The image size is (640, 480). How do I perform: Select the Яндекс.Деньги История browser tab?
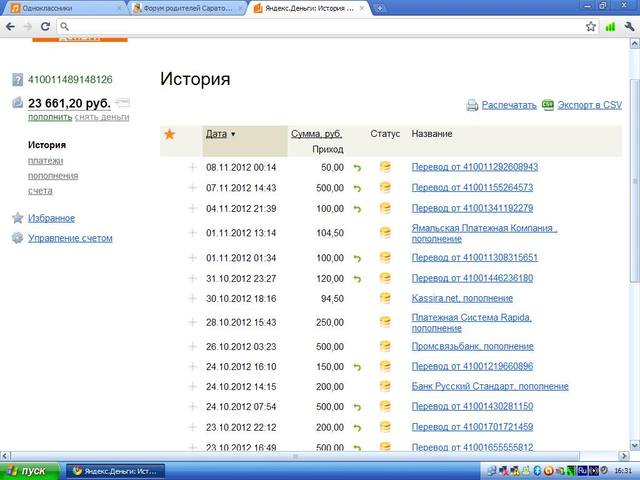[x=309, y=8]
